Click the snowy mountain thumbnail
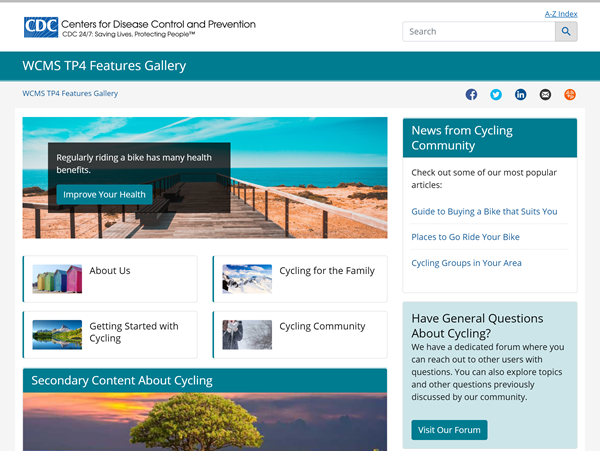This screenshot has height=451, width=600. (247, 279)
